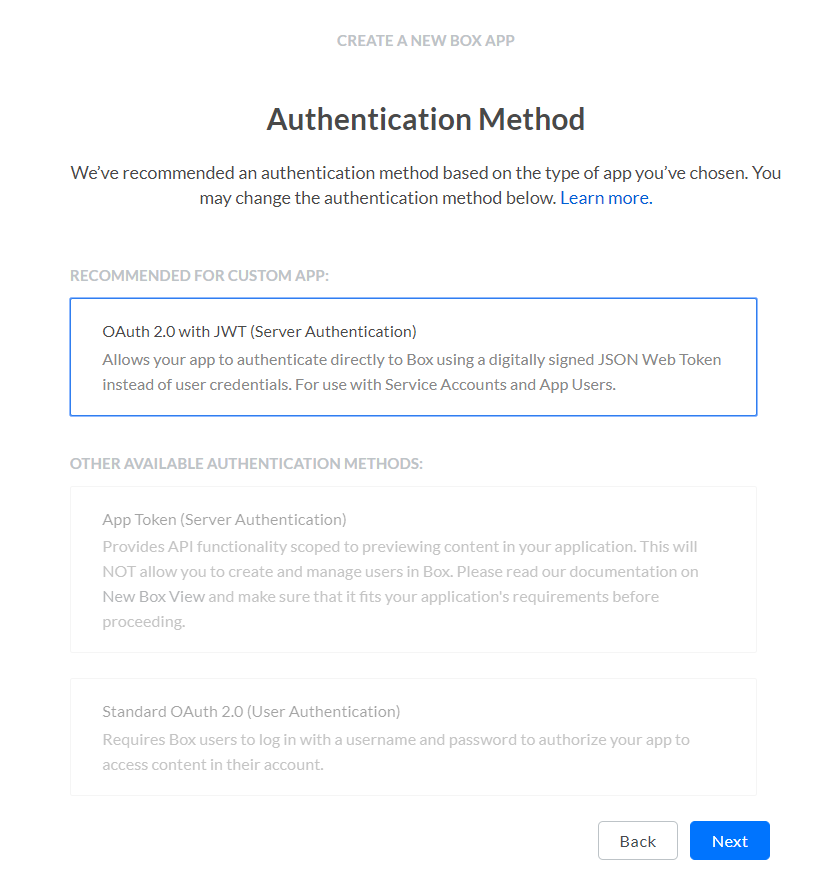Click the 'CREATE A NEW BOX APP' header text
The image size is (824, 885).
coord(425,41)
